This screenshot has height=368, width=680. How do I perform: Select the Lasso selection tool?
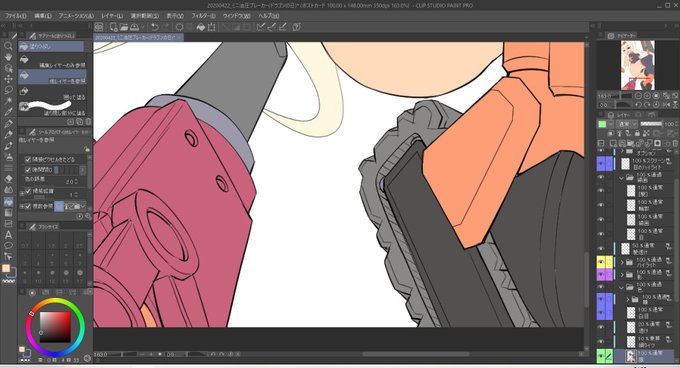pos(8,90)
